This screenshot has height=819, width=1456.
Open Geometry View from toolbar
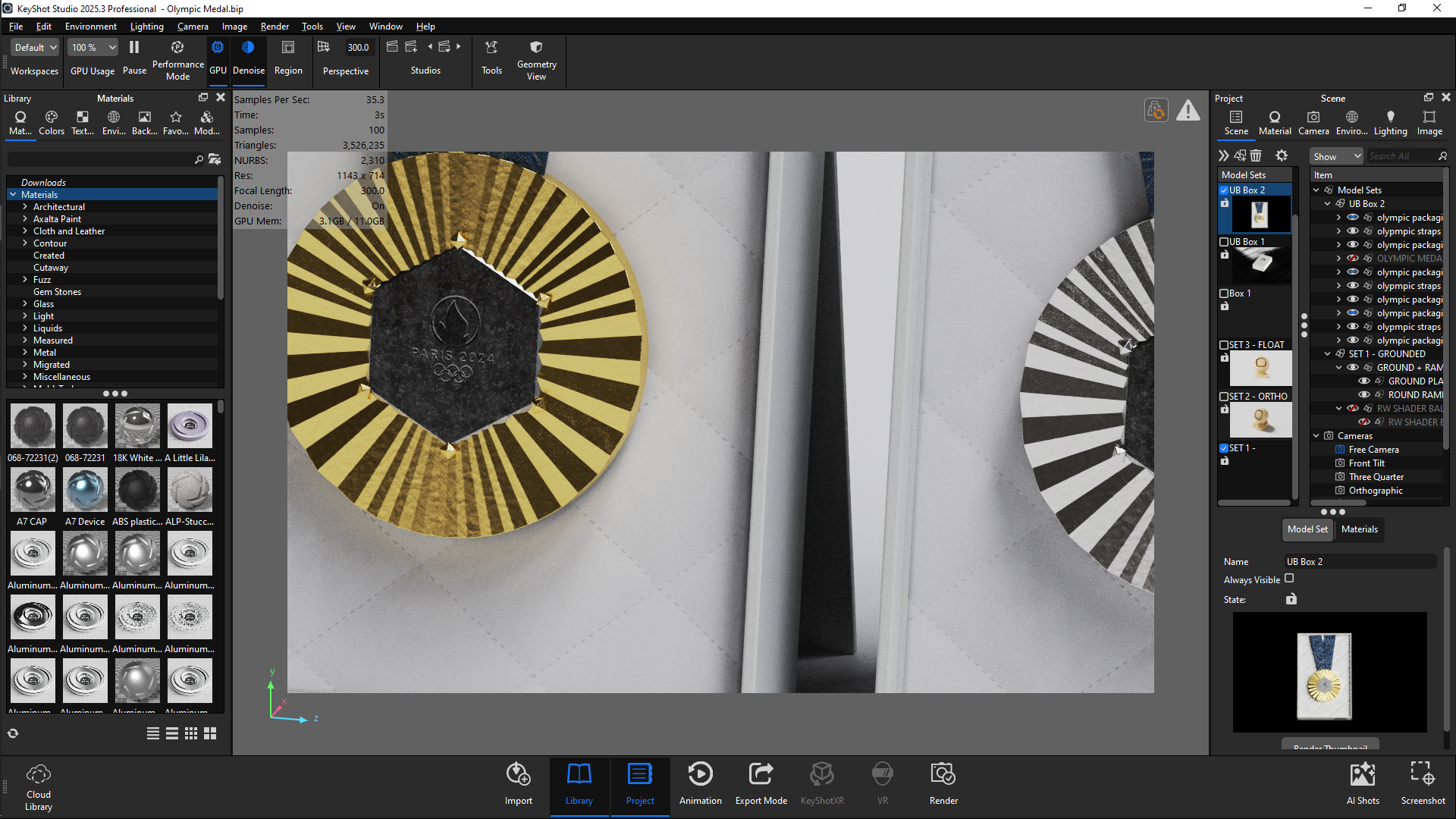pyautogui.click(x=536, y=56)
